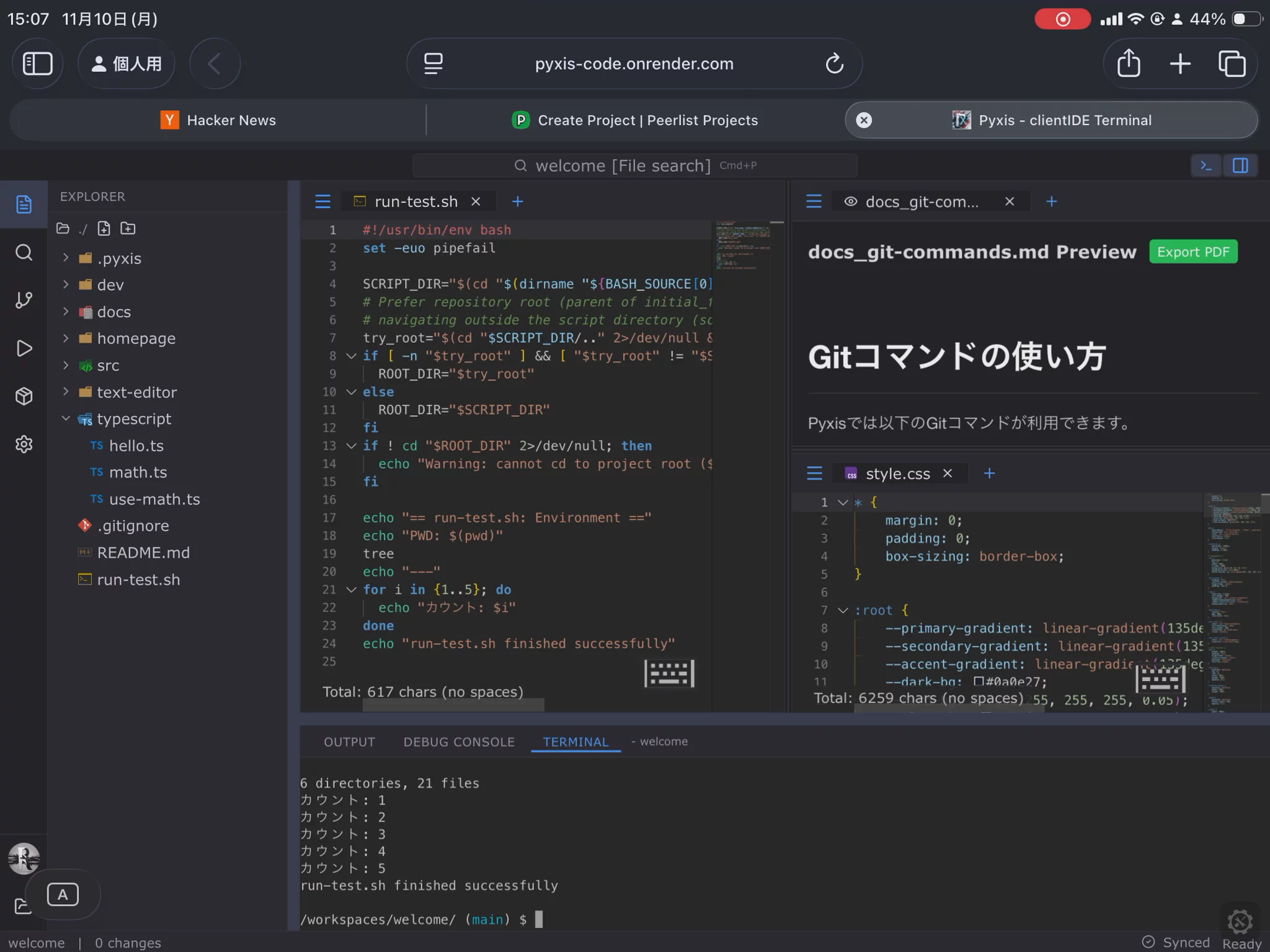Click the floating A keyboard button
The height and width of the screenshot is (952, 1270).
click(63, 894)
